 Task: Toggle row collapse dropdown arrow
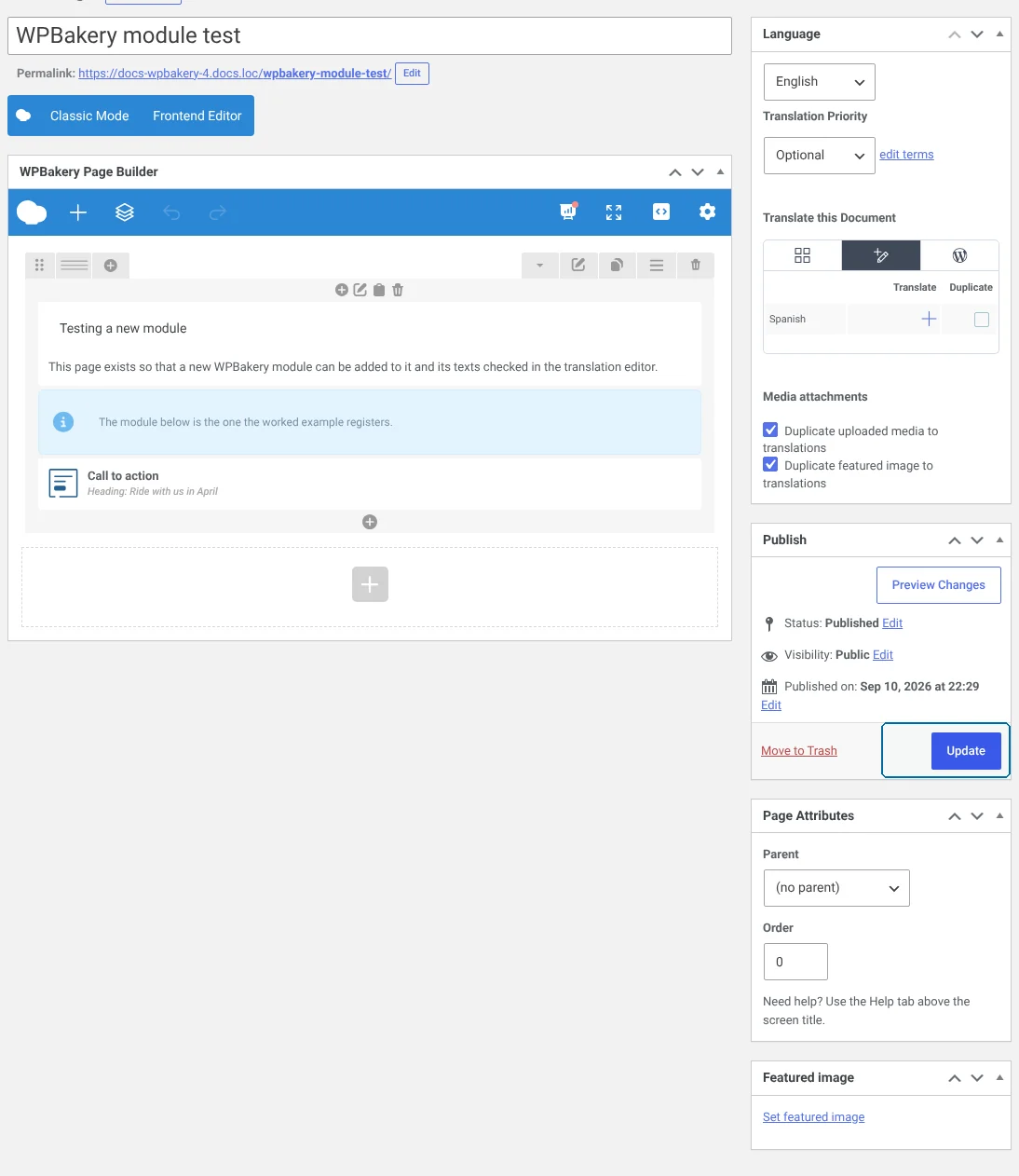[540, 266]
